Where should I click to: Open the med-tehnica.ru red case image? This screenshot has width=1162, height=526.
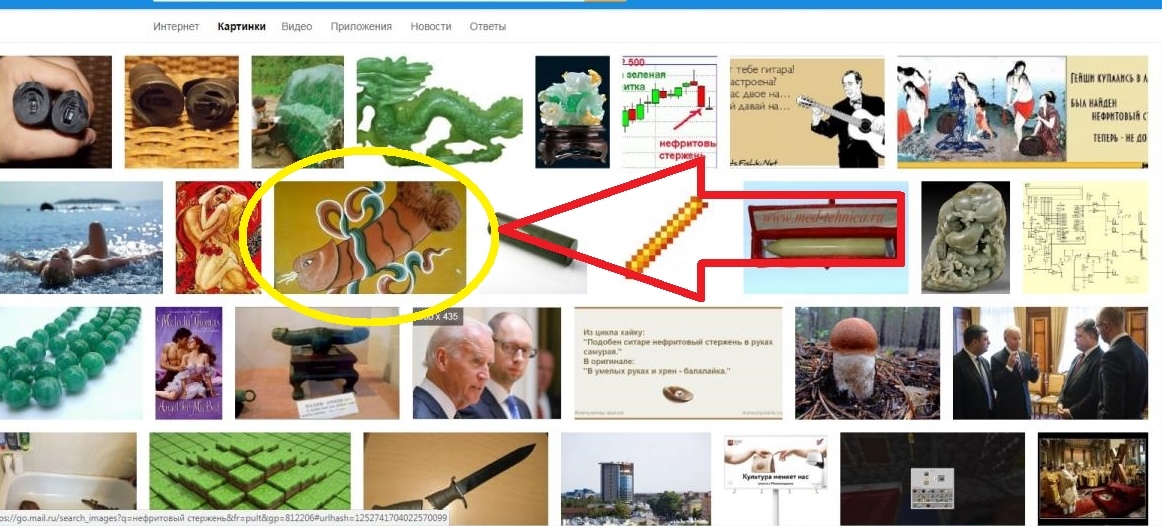[x=826, y=238]
